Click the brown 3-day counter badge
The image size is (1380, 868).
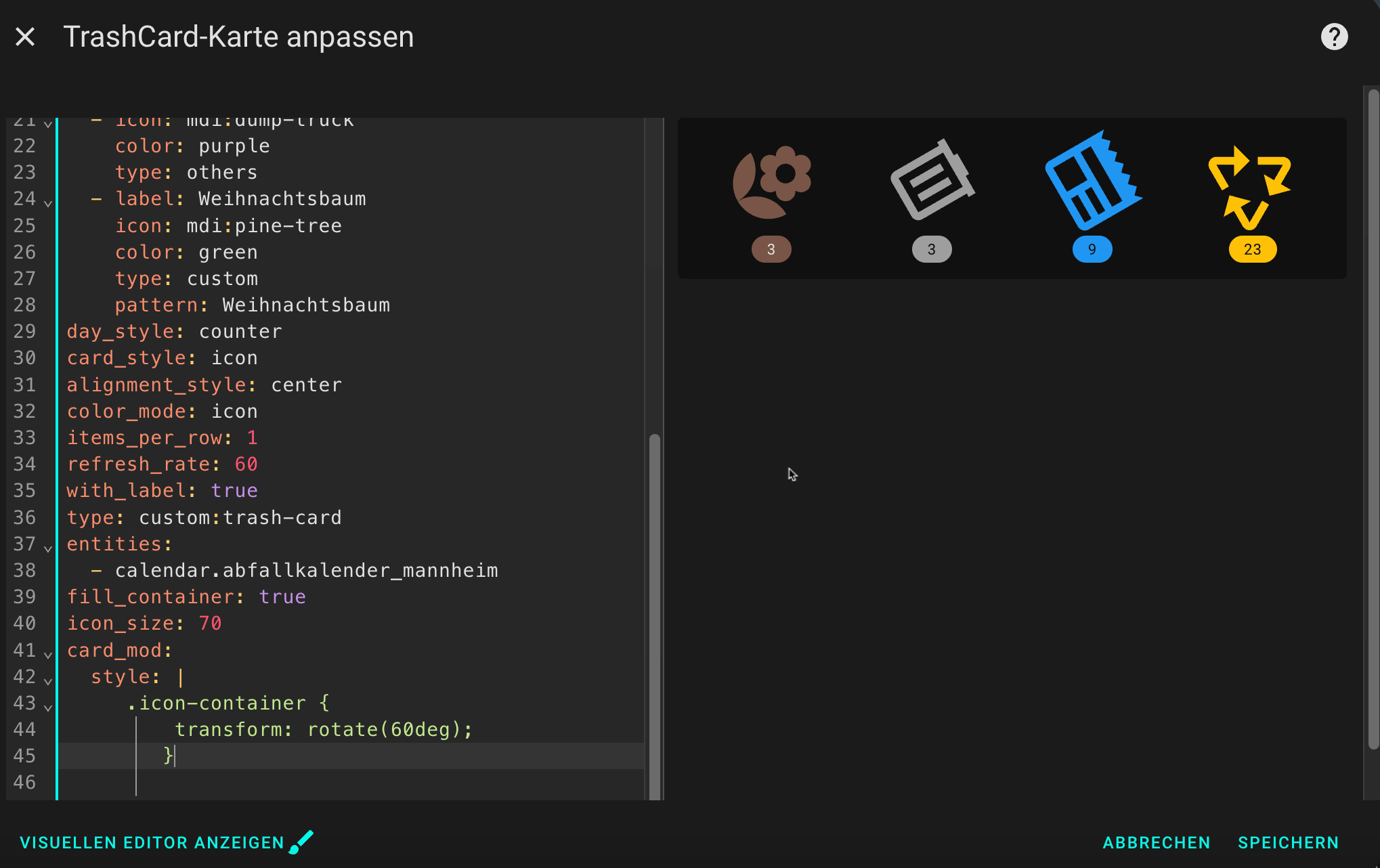point(771,249)
